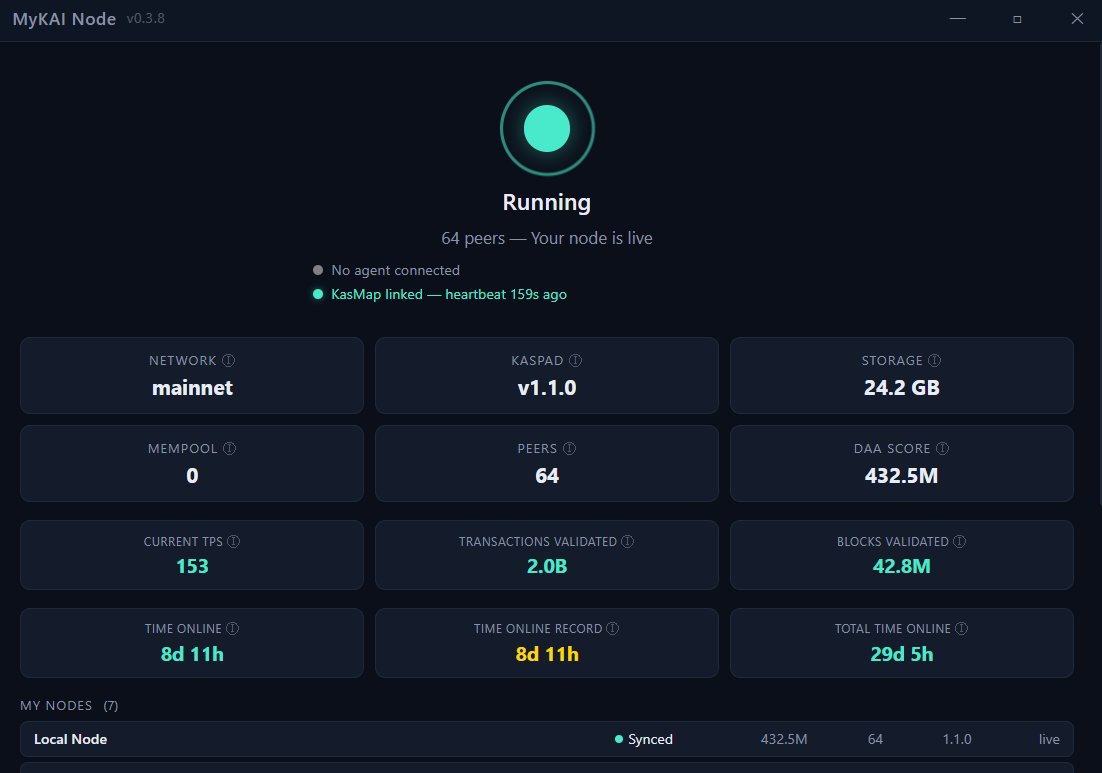Click the mempool value '0'
This screenshot has width=1102, height=773.
point(192,476)
